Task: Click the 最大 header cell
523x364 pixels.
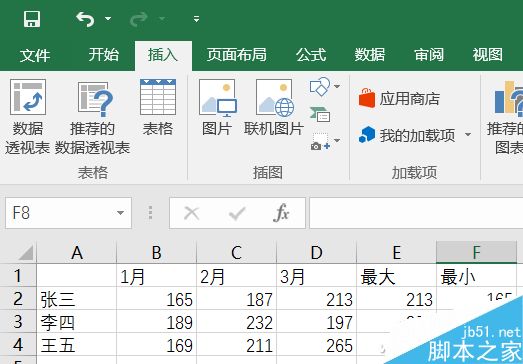Action: (x=397, y=276)
